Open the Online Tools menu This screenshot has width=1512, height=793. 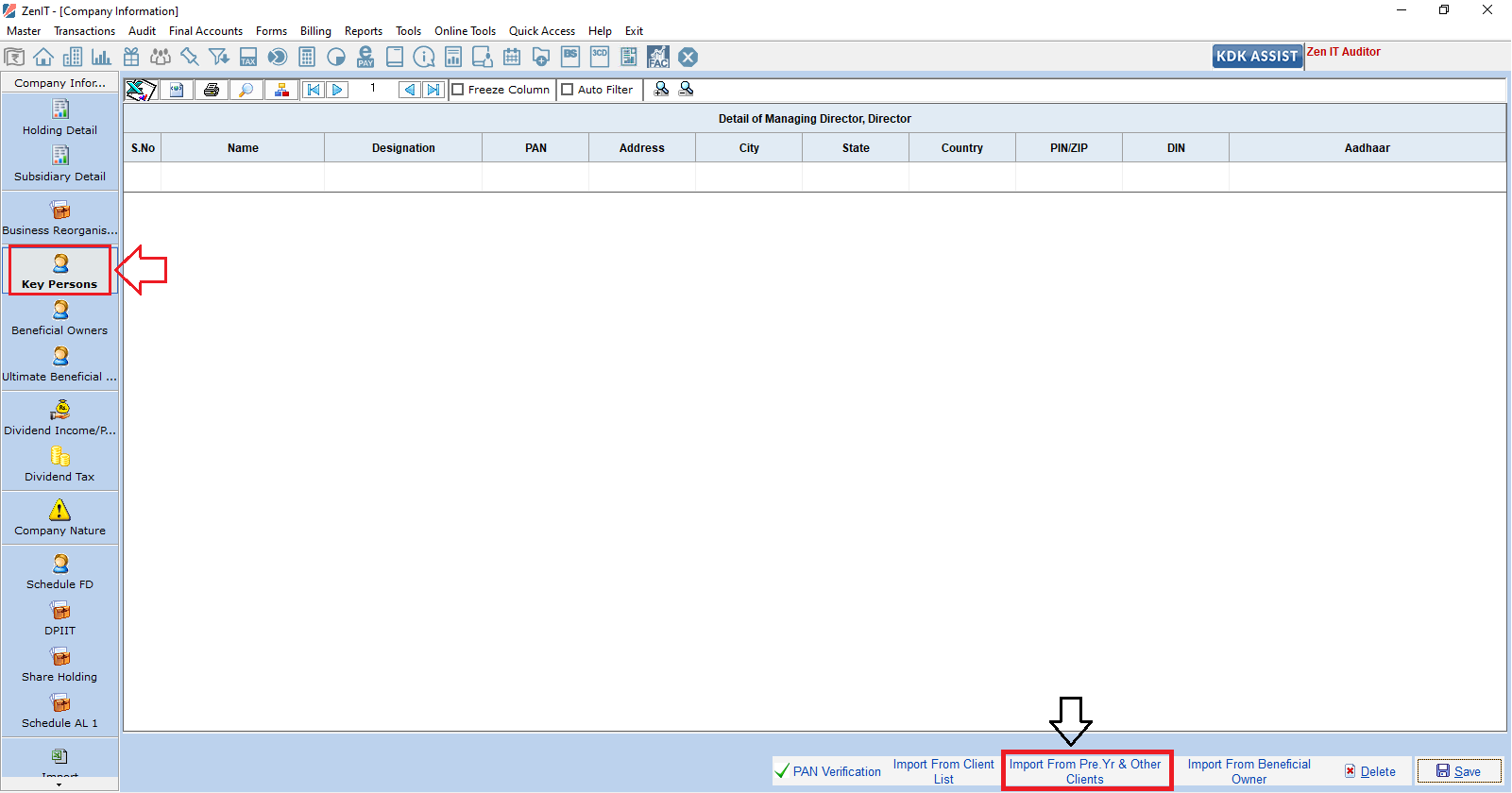click(x=465, y=31)
